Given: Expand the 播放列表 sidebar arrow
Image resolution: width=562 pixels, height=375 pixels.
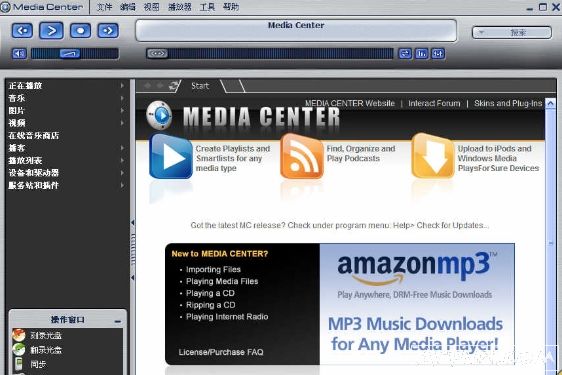Looking at the screenshot, I should 123,160.
